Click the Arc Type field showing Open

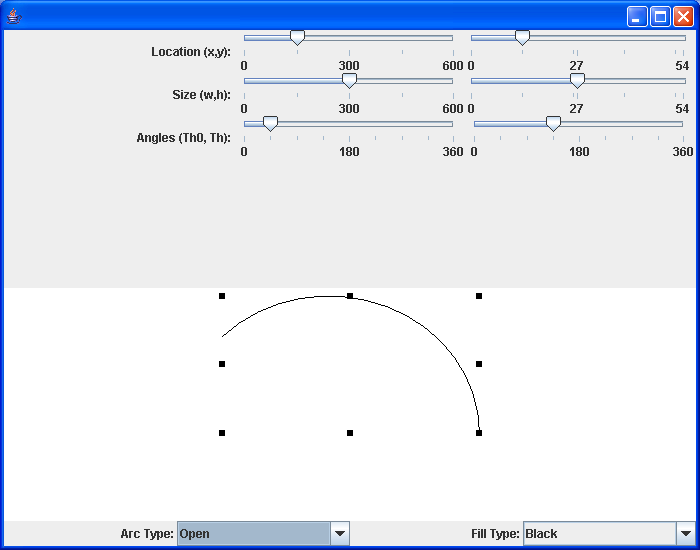(x=253, y=534)
